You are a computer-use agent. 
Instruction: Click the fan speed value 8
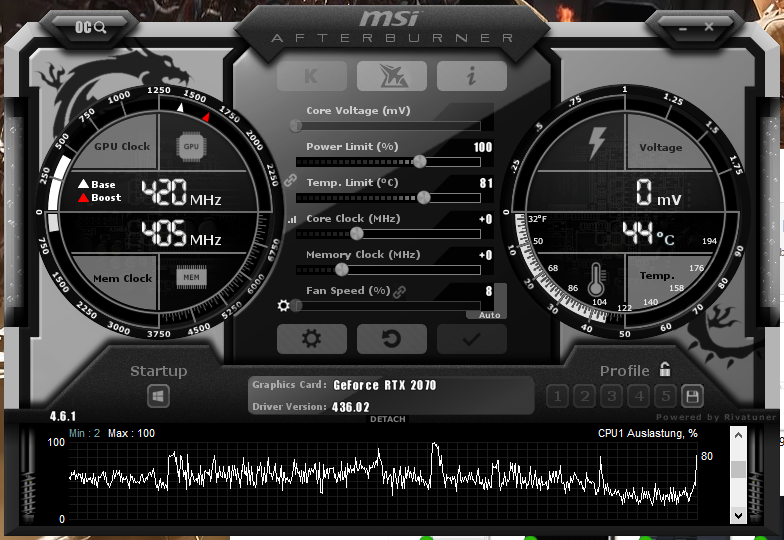coord(488,291)
